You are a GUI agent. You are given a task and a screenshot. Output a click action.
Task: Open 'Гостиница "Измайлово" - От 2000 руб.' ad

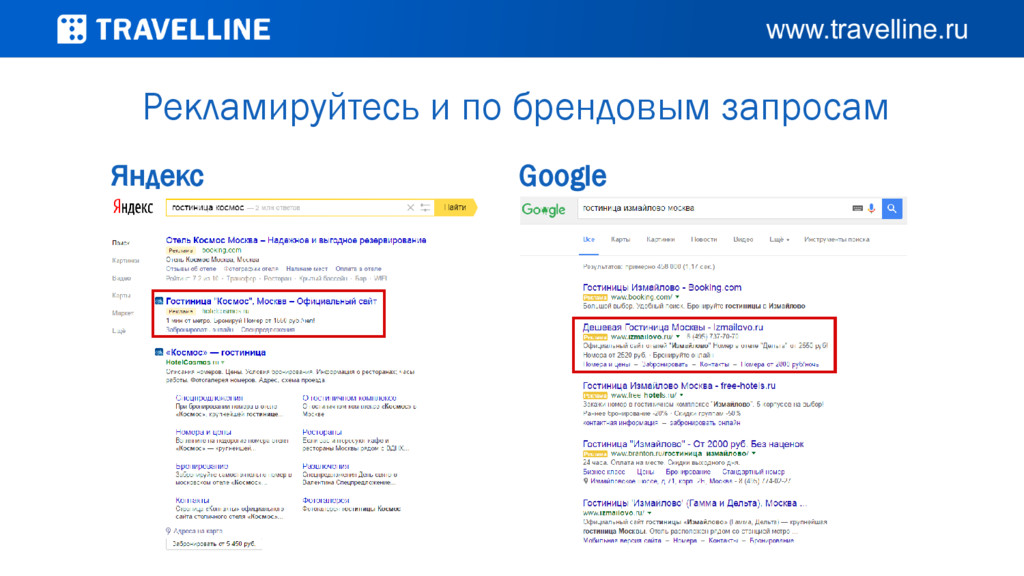[693, 443]
